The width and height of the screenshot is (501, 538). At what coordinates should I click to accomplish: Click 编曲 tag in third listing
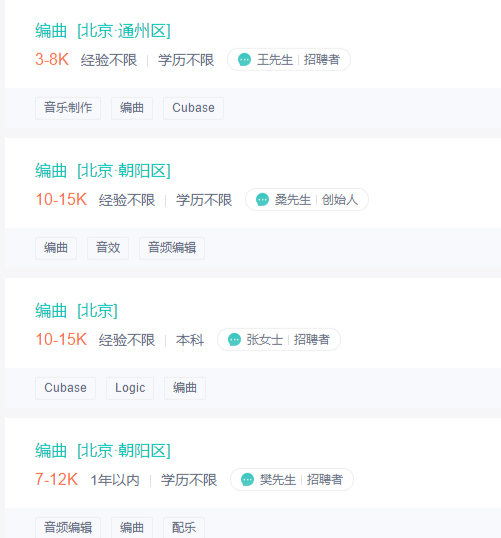coord(185,388)
